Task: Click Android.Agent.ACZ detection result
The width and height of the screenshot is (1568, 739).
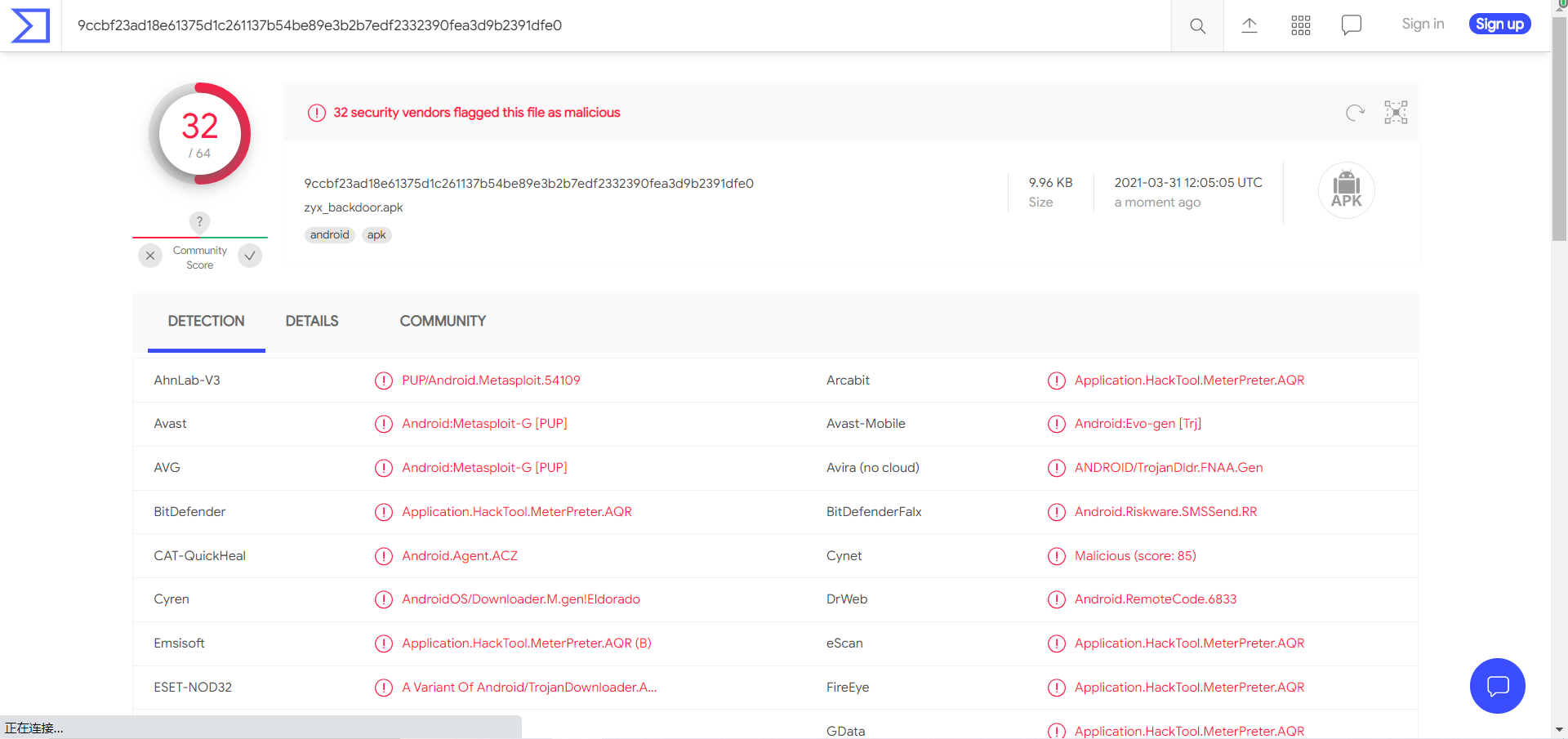Action: coord(460,556)
